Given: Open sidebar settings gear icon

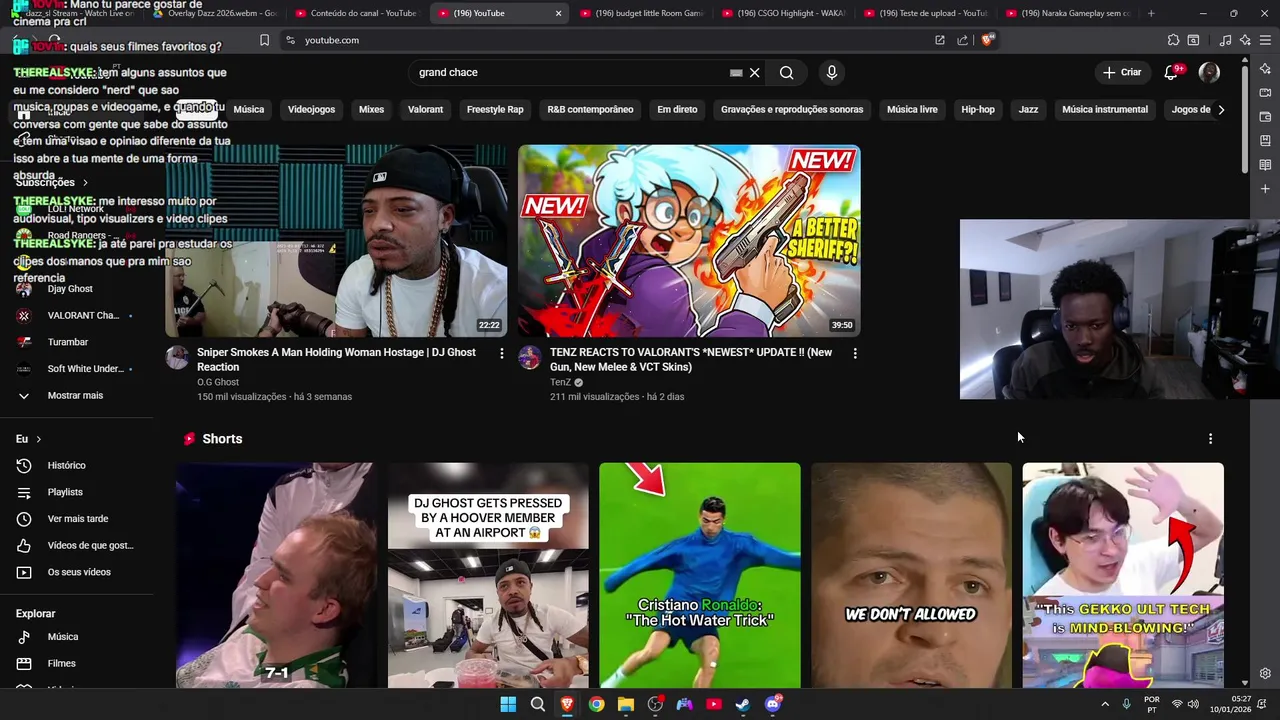Looking at the screenshot, I should point(1265,673).
